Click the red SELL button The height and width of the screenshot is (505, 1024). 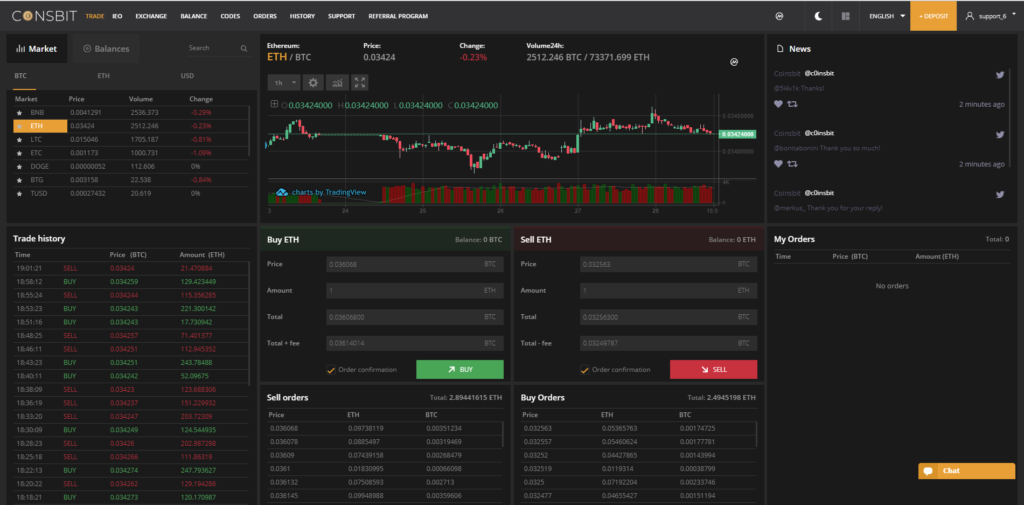(x=713, y=369)
